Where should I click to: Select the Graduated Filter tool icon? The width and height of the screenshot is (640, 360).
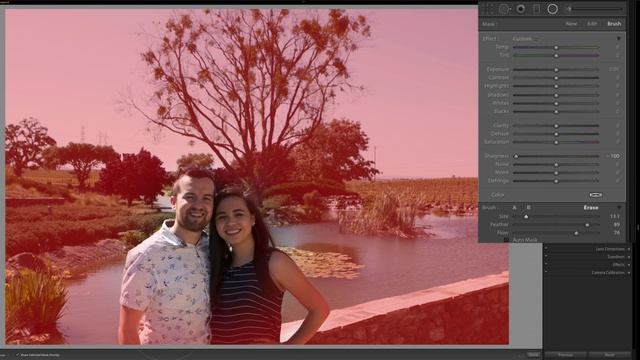537,9
